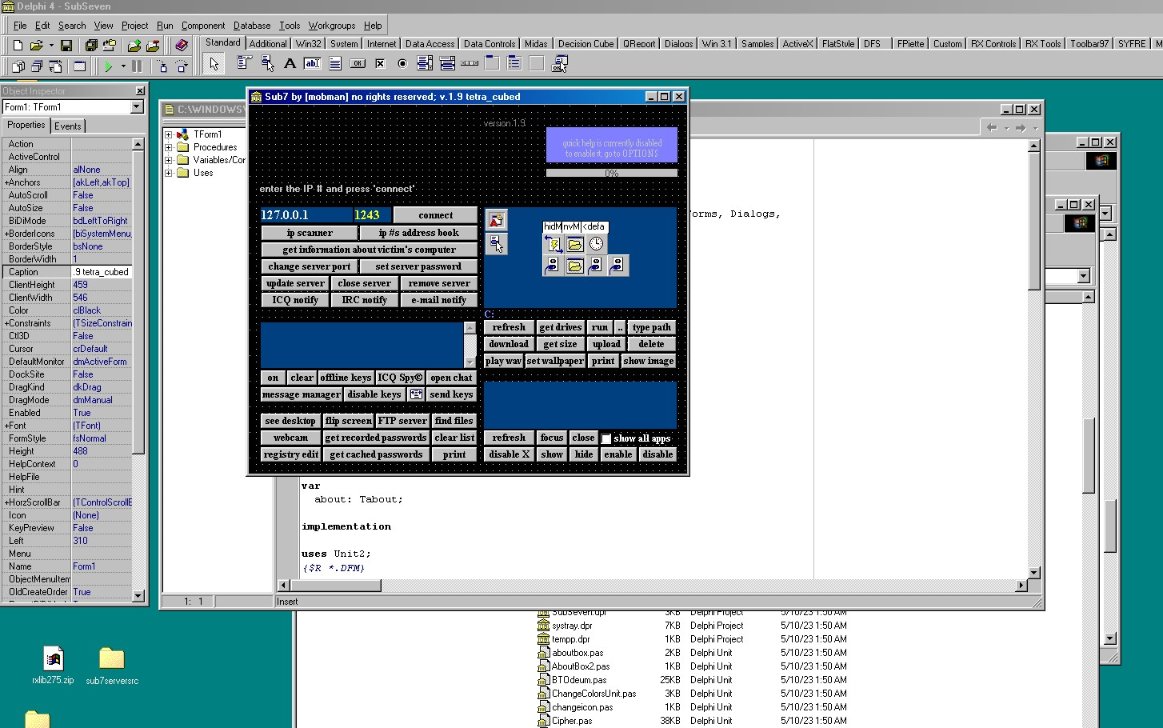Click the clock icon in the Sub7 panel
1163x728 pixels.
(596, 243)
